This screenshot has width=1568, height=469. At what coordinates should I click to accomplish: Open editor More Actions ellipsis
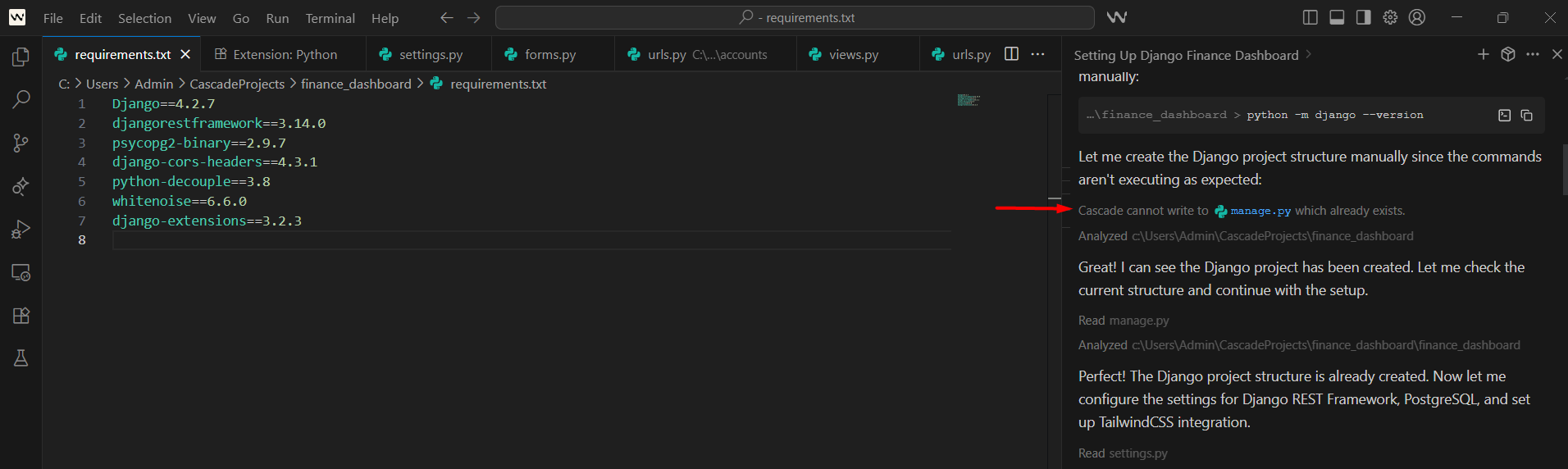click(1037, 54)
